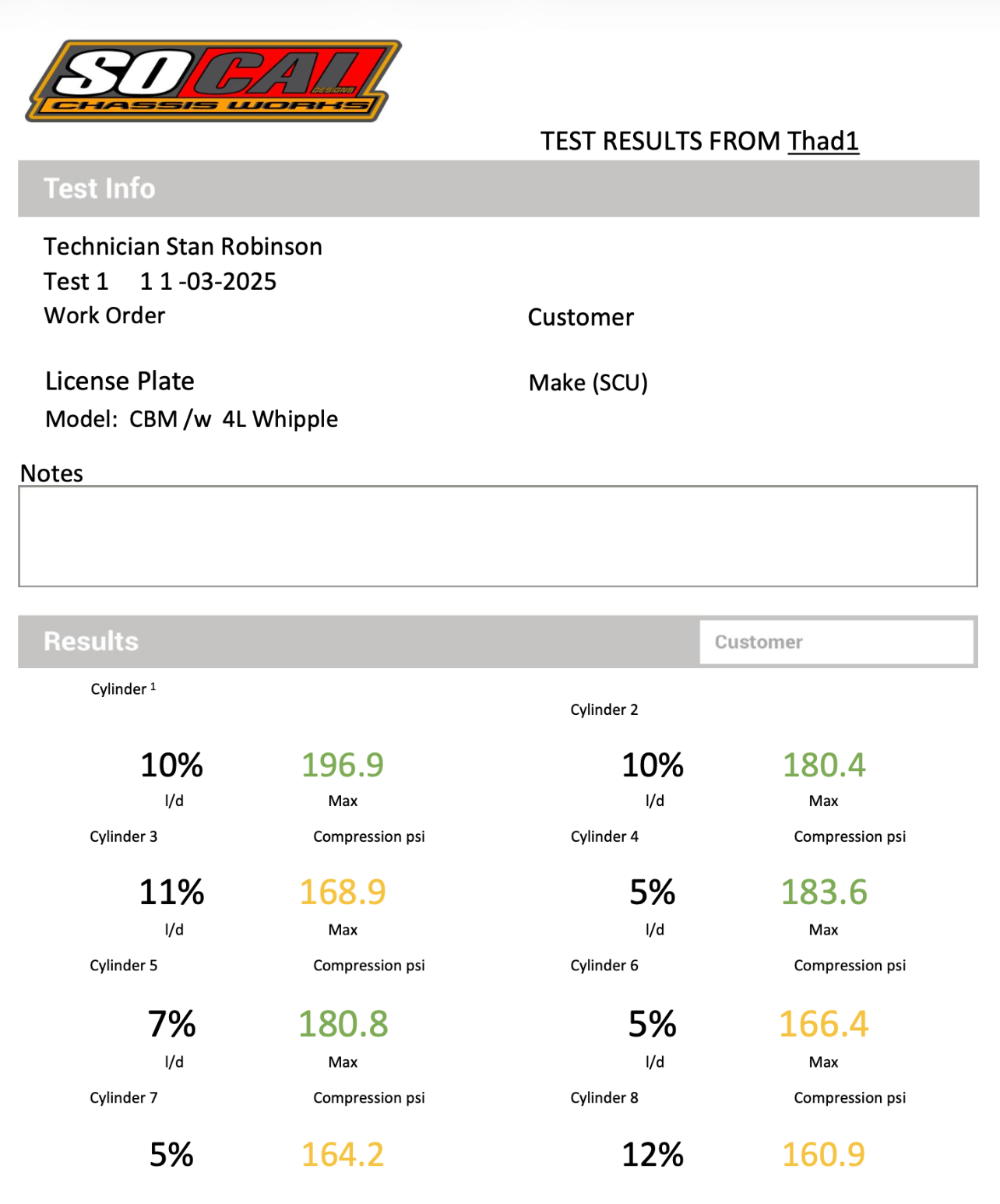Click the 12% leak-down value
The image size is (1000, 1204).
pyautogui.click(x=653, y=1154)
